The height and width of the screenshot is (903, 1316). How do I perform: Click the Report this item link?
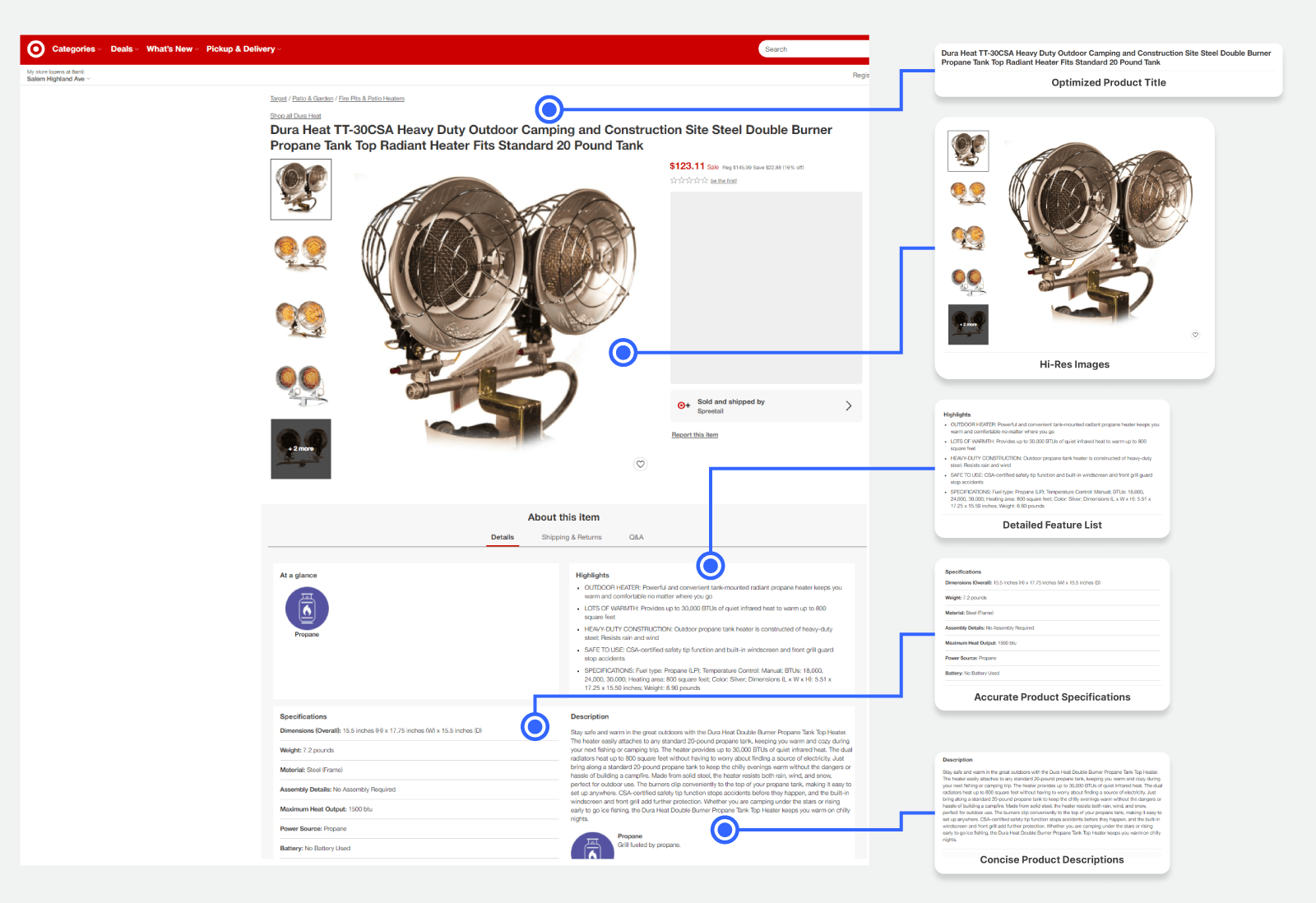coord(695,435)
